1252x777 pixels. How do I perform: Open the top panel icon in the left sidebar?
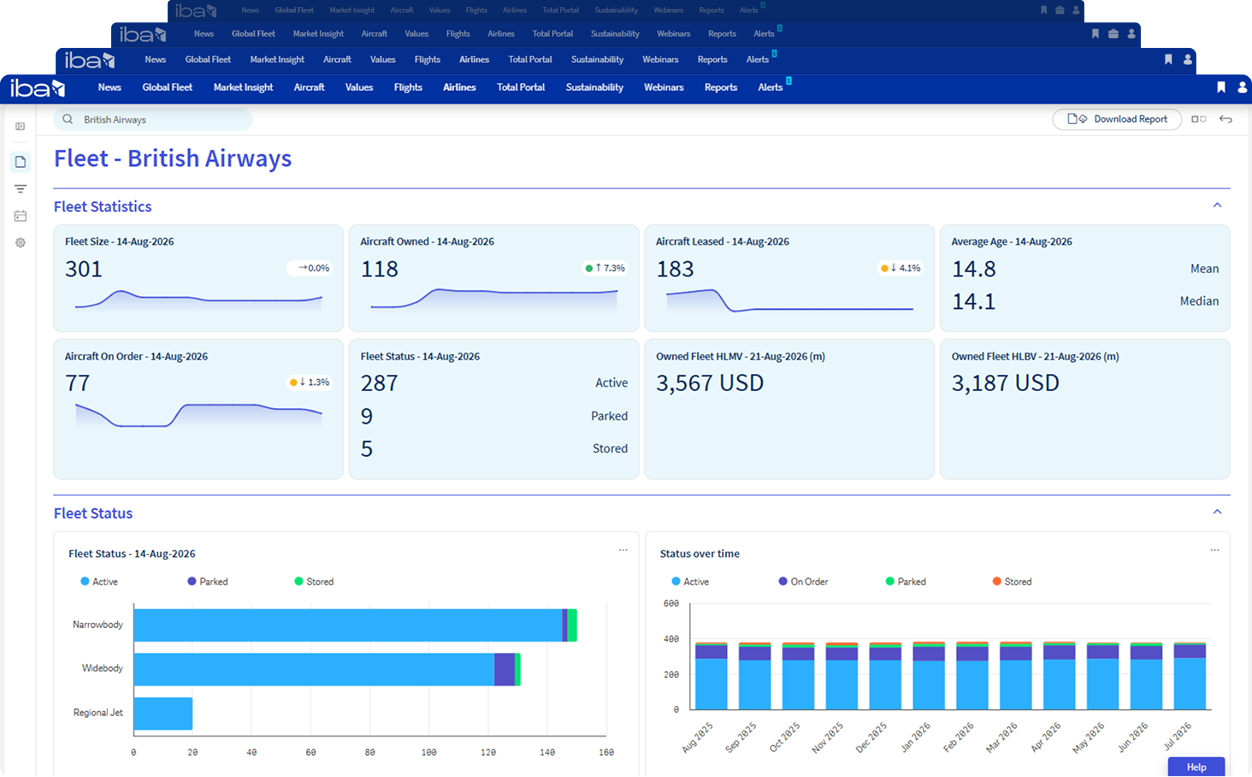tap(20, 127)
